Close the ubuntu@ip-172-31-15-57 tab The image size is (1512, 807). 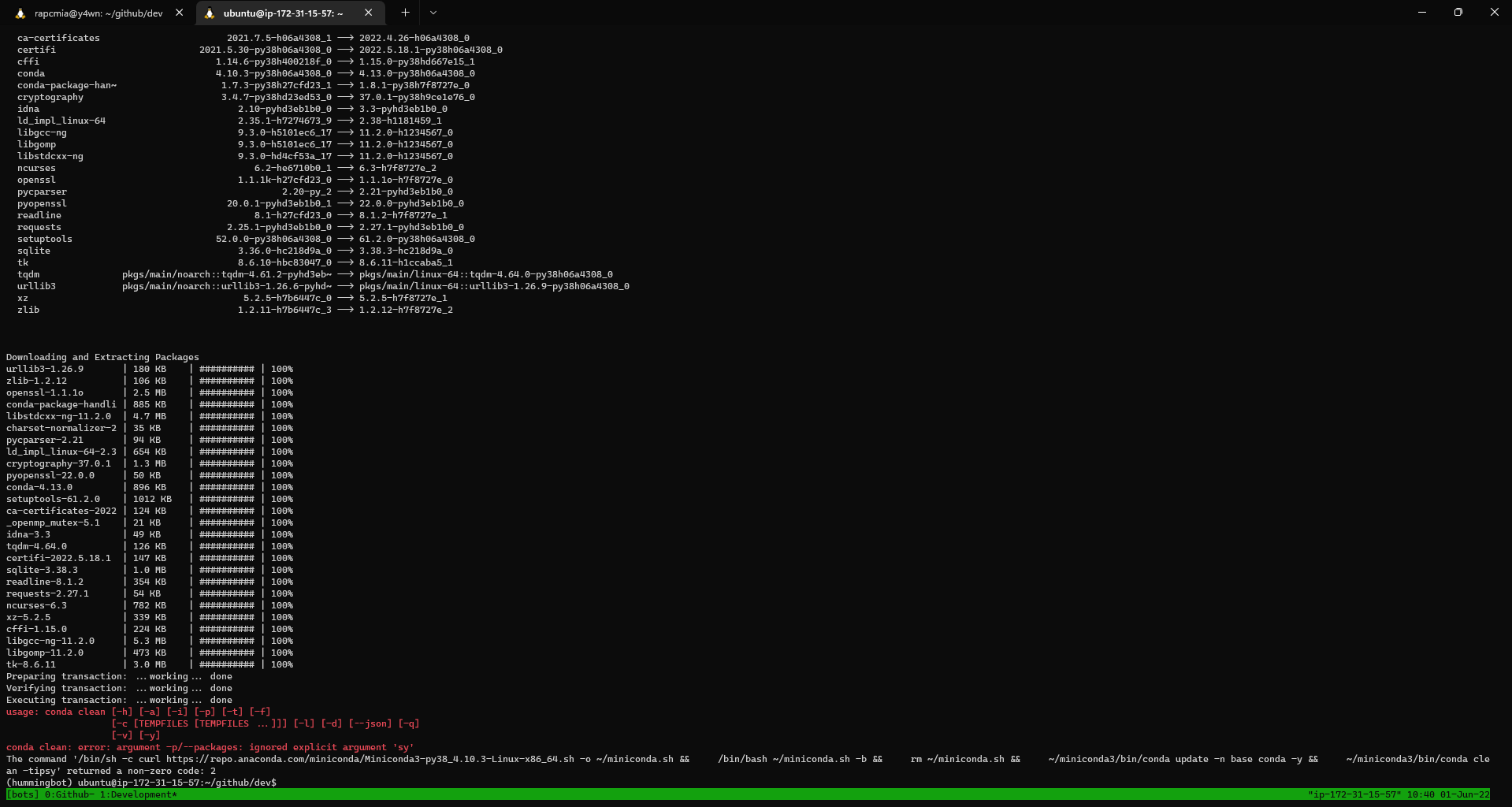(368, 13)
